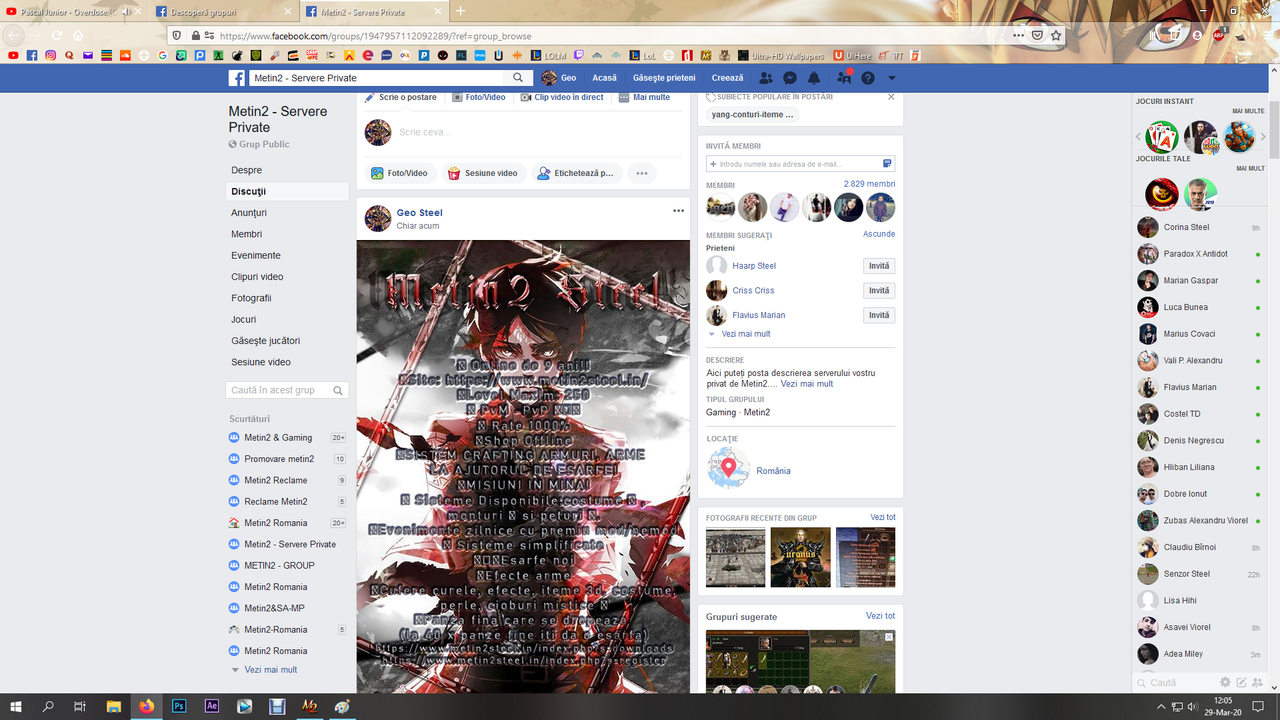Click the search magnifier in Facebook search bar
The height and width of the screenshot is (720, 1280).
518,78
